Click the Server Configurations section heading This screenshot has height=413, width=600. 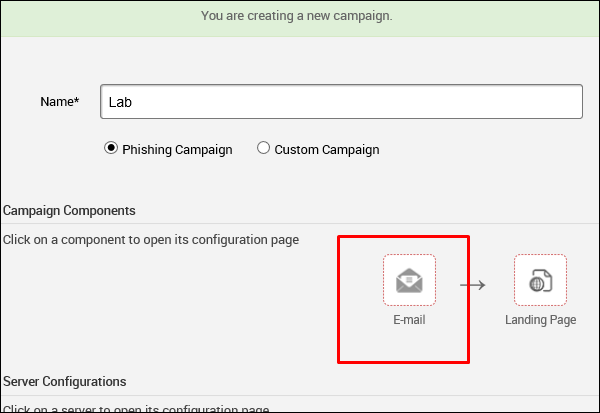(65, 381)
